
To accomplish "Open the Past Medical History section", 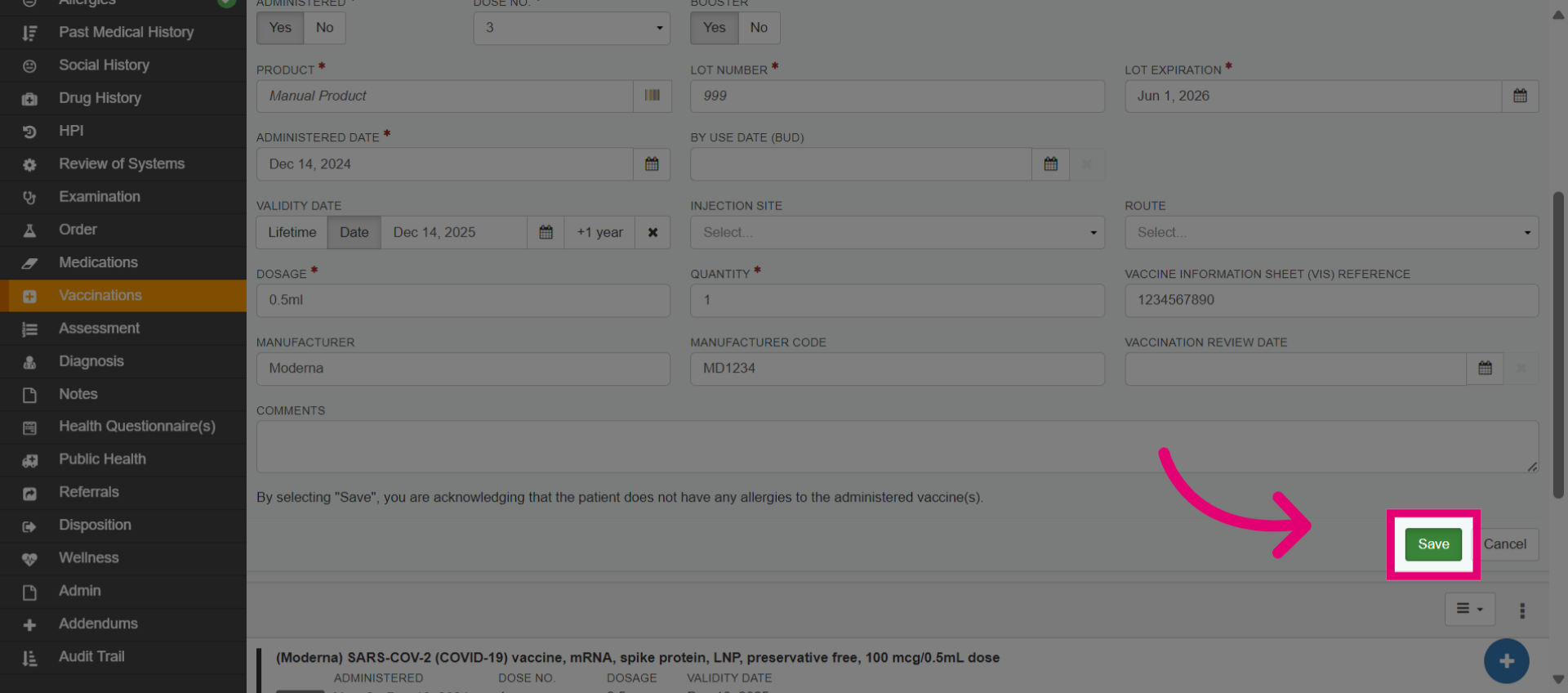I will pos(123,33).
